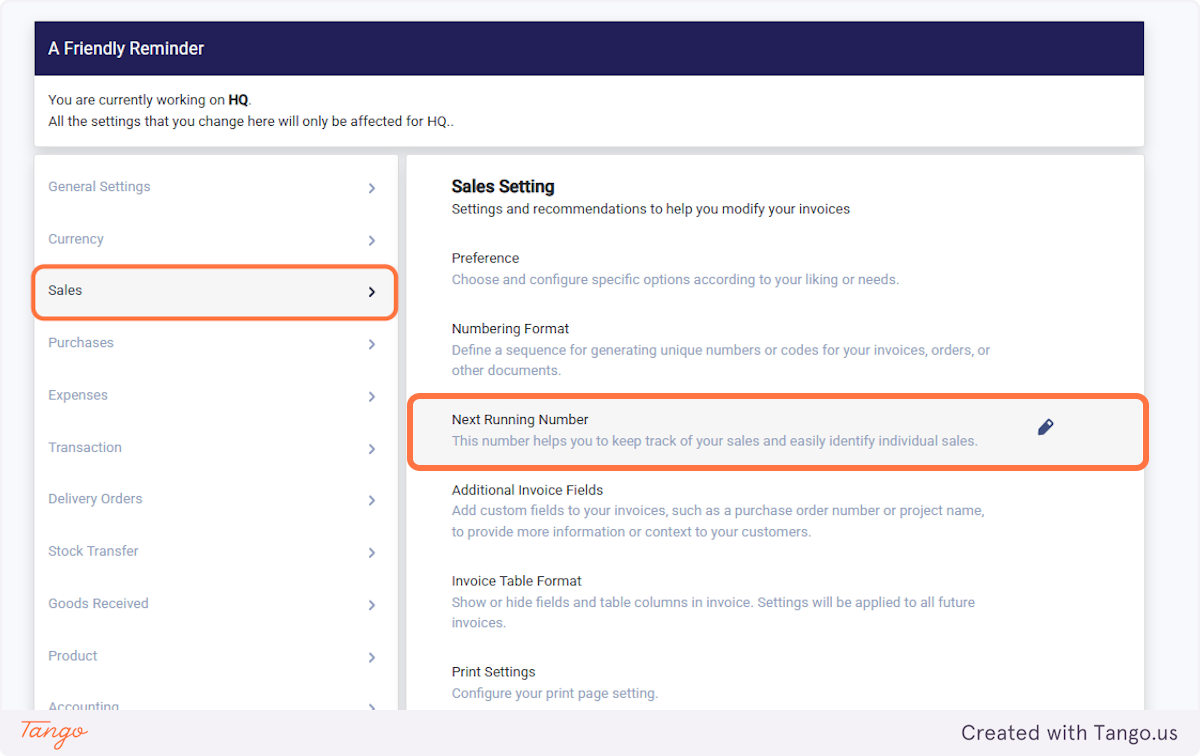Select Sales in the settings sidebar
Viewport: 1200px width, 756px height.
click(216, 291)
